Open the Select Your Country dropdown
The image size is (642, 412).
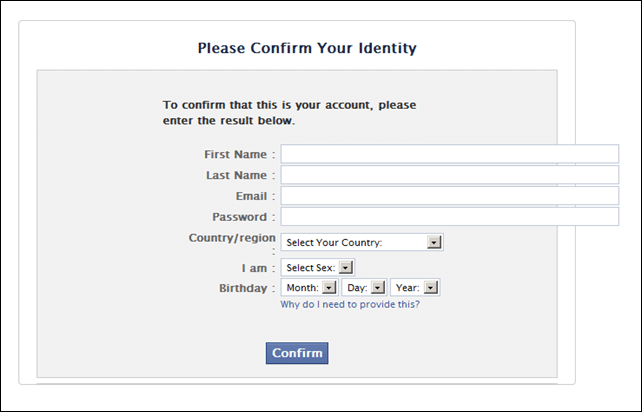[x=362, y=242]
